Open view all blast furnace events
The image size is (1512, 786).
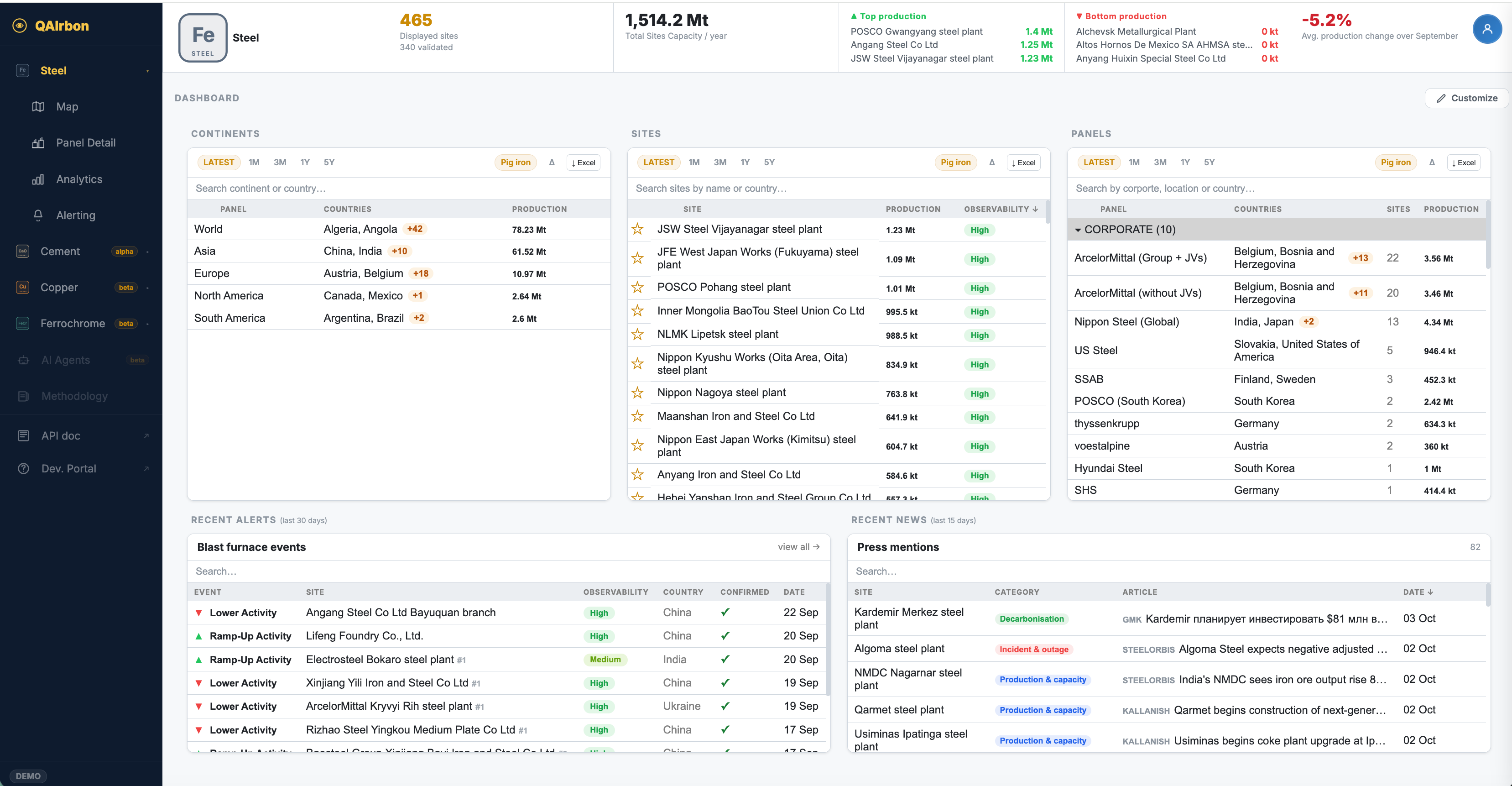coord(798,547)
